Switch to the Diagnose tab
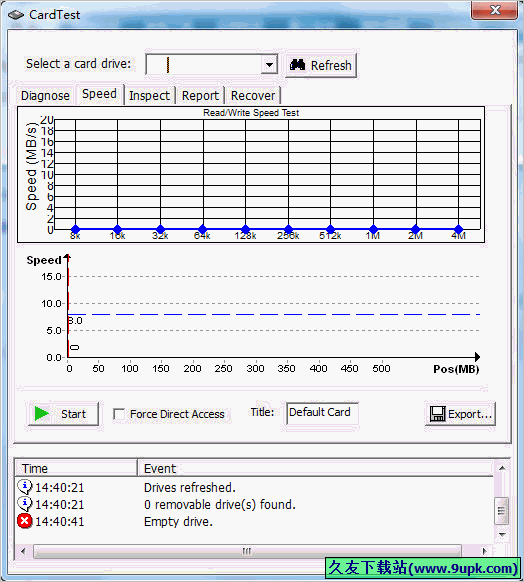524x582 pixels. 45,95
